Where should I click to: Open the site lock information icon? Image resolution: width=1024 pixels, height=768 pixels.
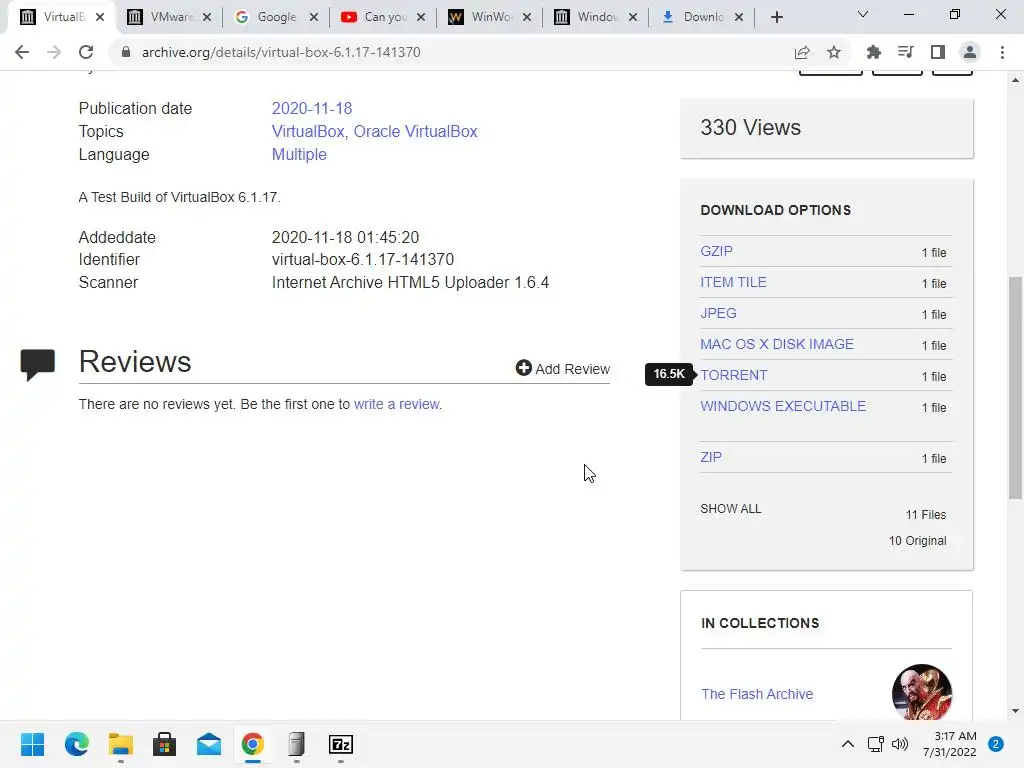point(126,52)
